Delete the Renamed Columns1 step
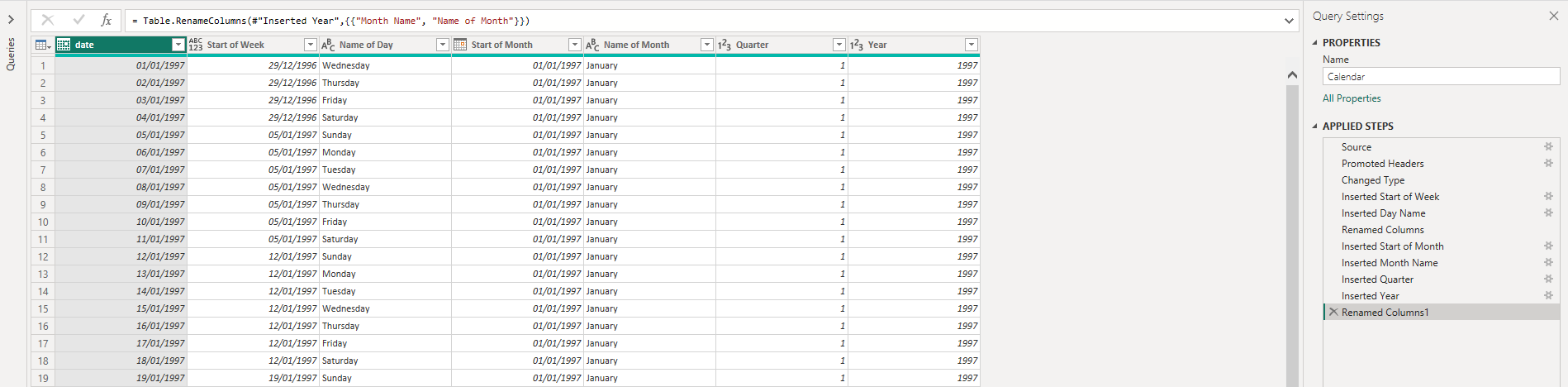The height and width of the screenshot is (387, 1568). pyautogui.click(x=1333, y=312)
